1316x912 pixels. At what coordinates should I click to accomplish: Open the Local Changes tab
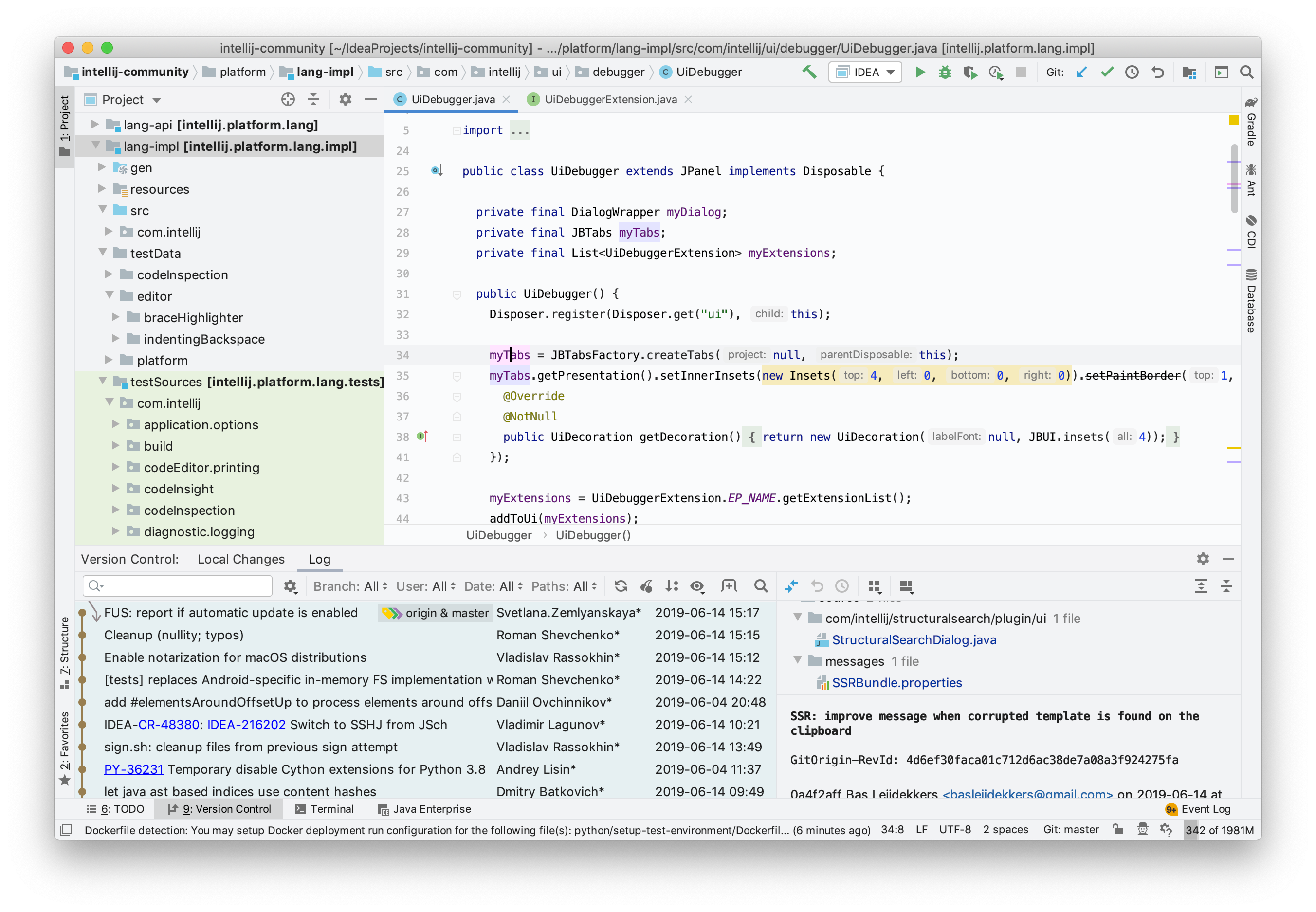click(x=240, y=559)
